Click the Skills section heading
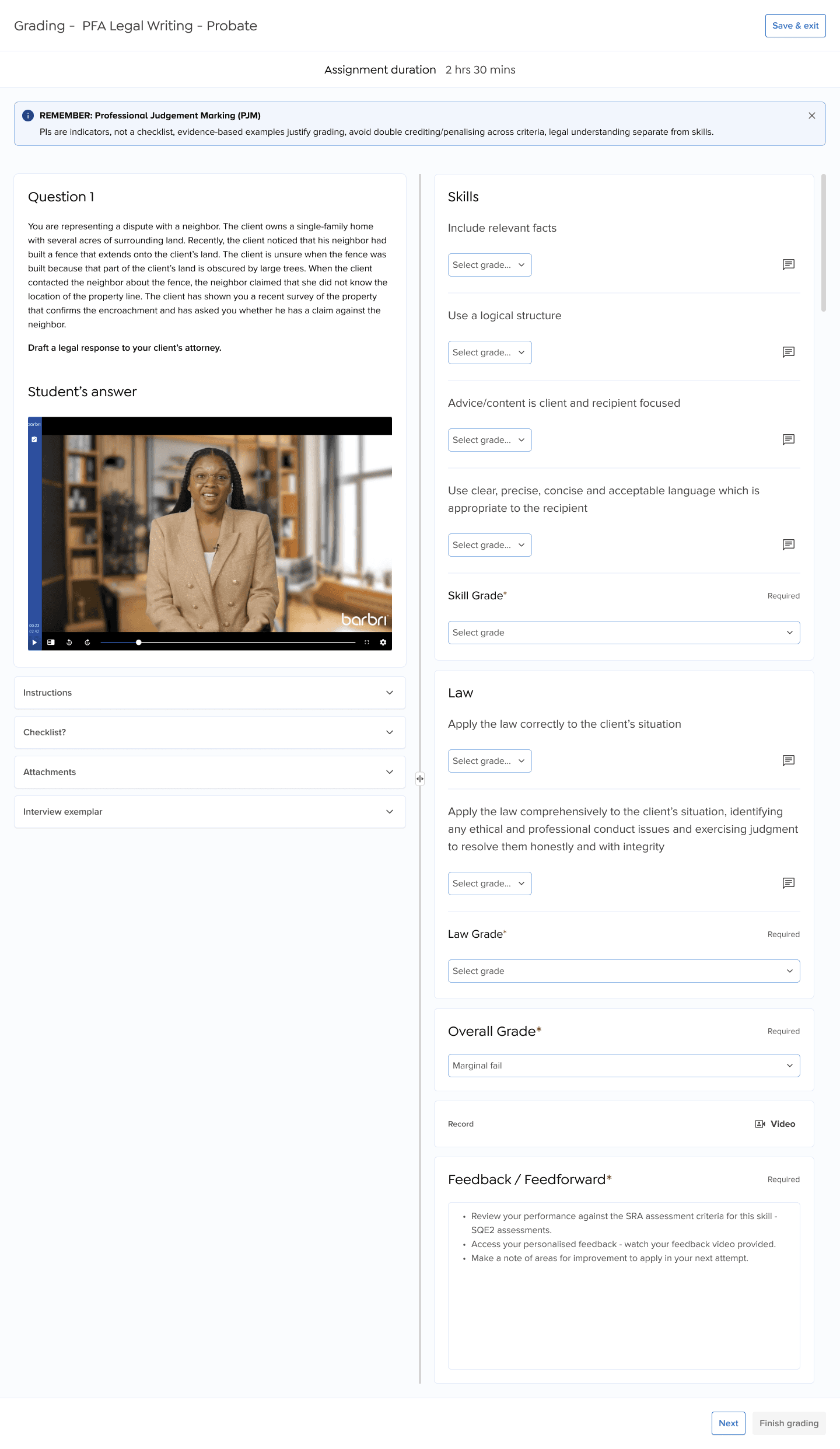Screen dimensions: 840x1449 pos(463,197)
